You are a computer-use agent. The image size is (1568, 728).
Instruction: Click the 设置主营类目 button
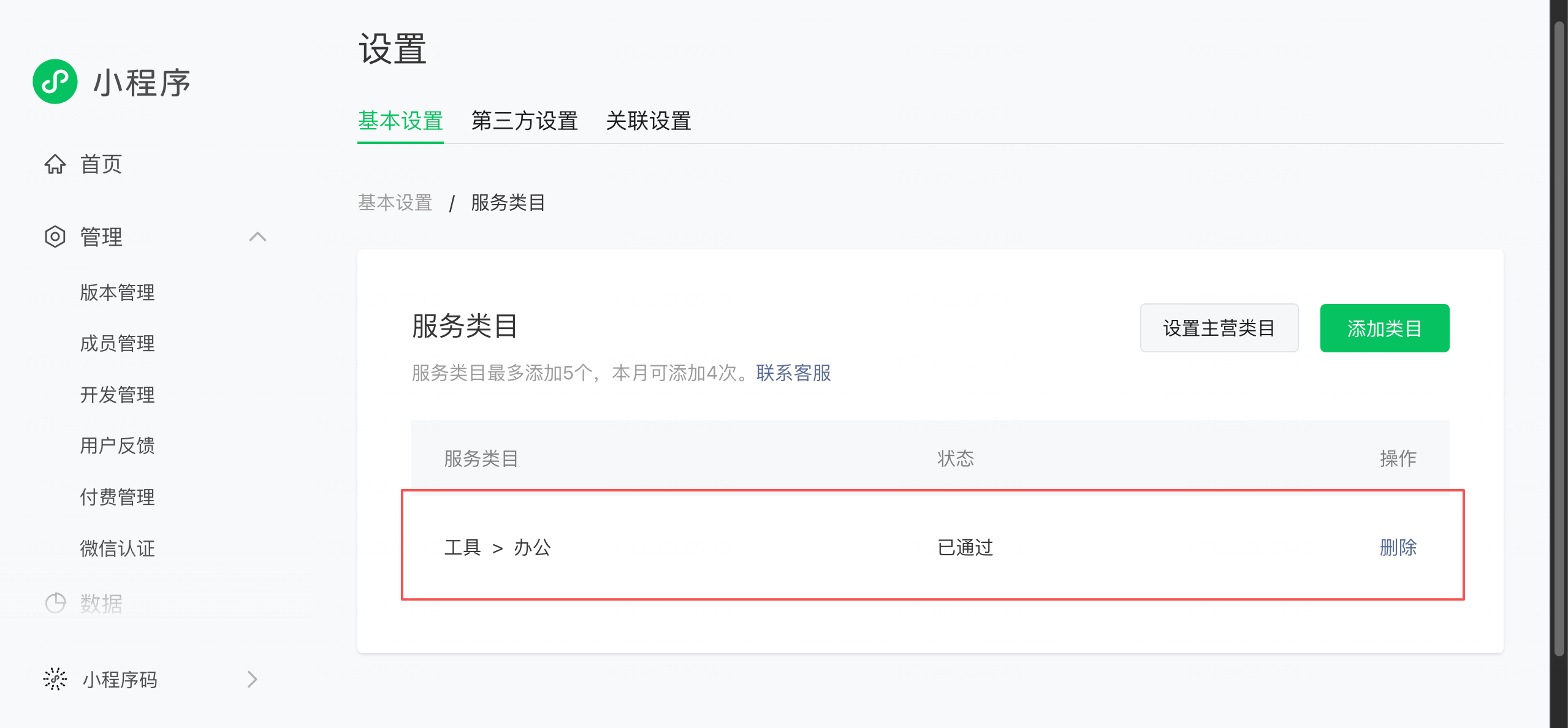[1219, 328]
